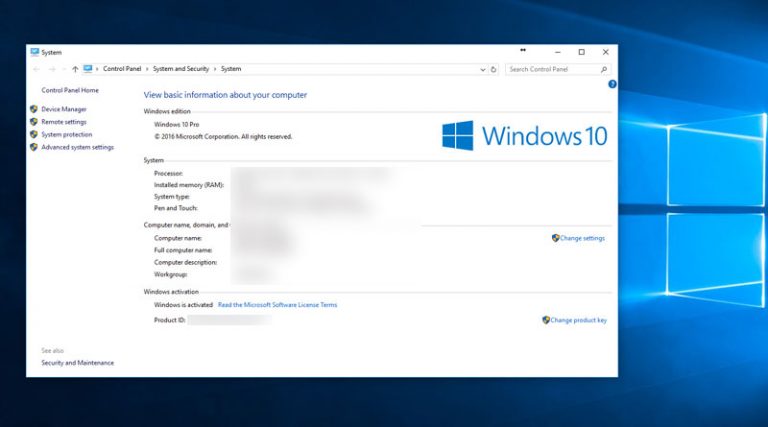Click the Microsoft Corporation copyright text
768x427 pixels.
[223, 137]
